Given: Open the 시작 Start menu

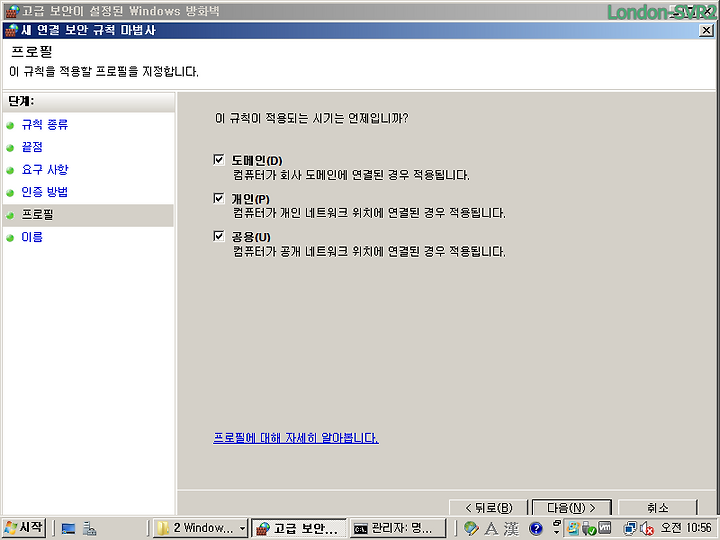Looking at the screenshot, I should 23,528.
